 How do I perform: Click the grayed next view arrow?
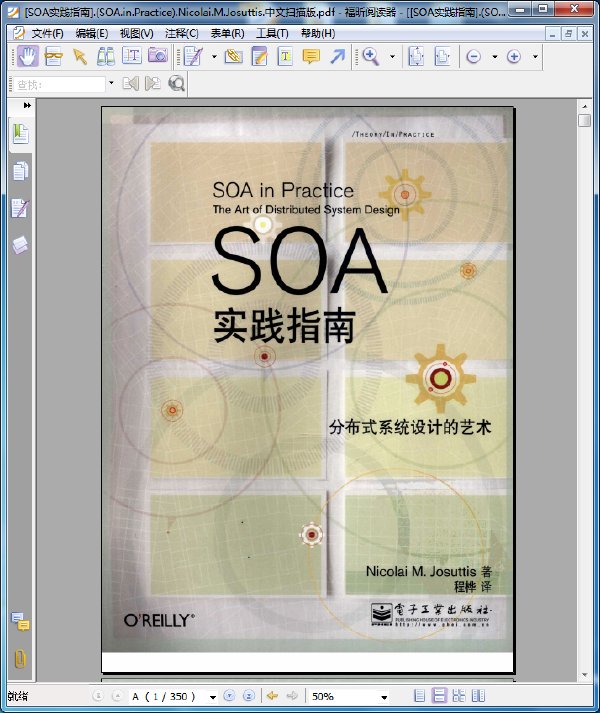(x=292, y=696)
